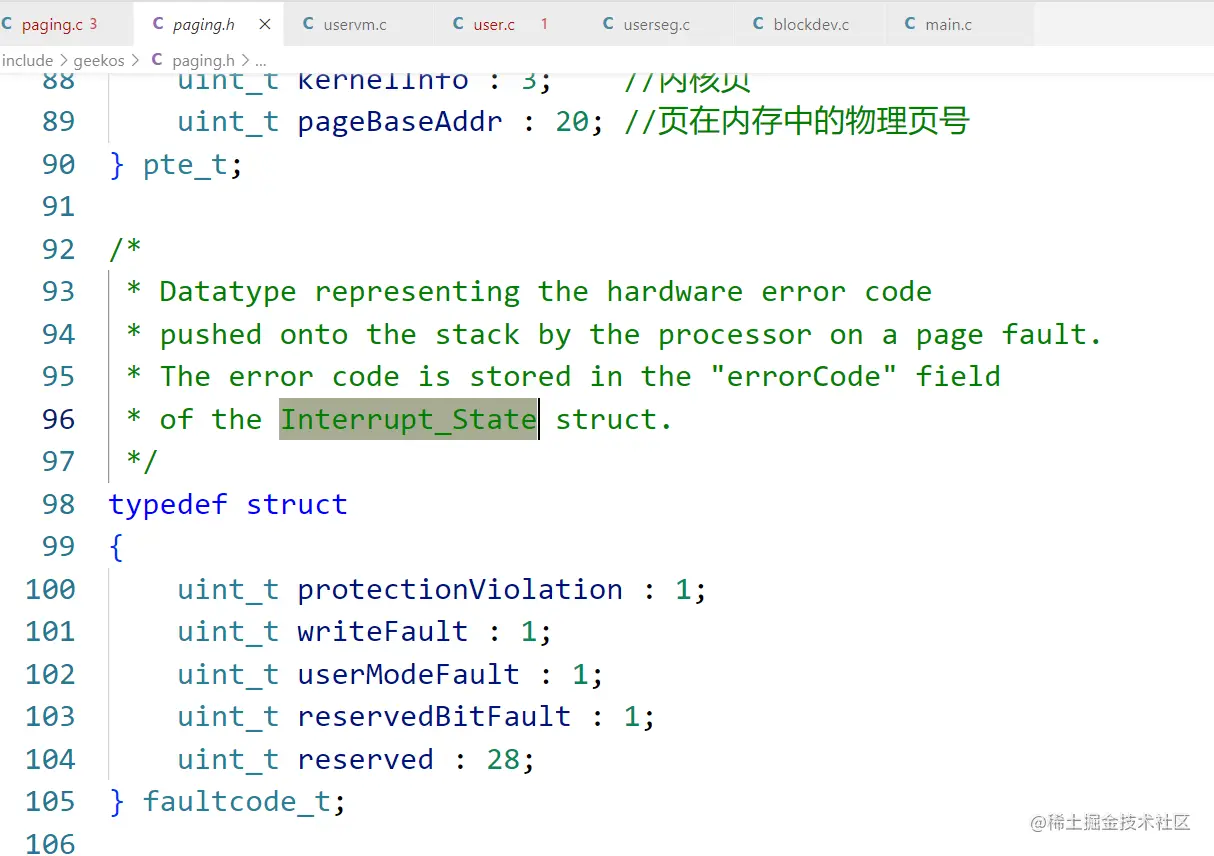
Task: Click the typedef keyword on line 98
Action: pyautogui.click(x=168, y=504)
